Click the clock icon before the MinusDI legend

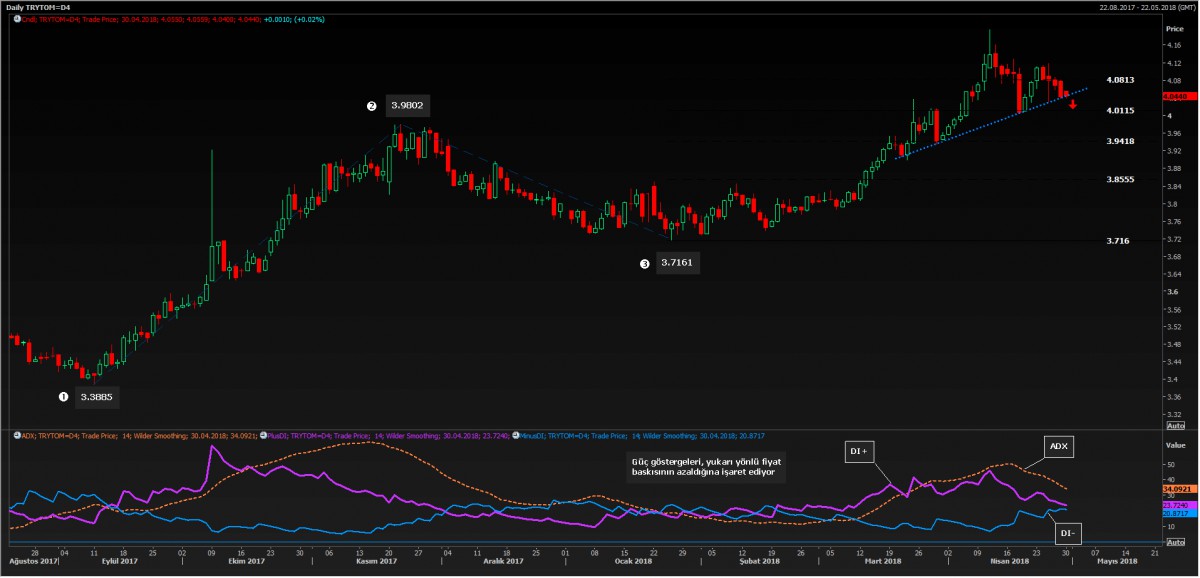pos(516,435)
